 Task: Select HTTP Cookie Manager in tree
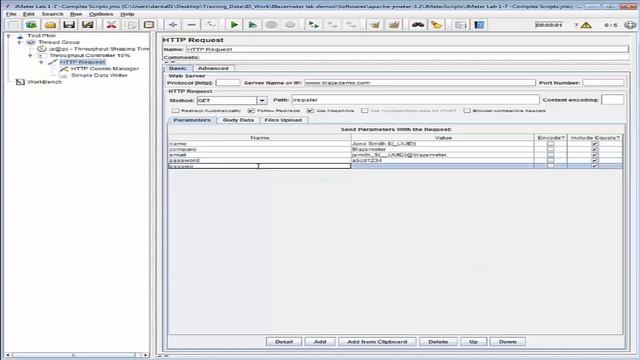point(105,69)
